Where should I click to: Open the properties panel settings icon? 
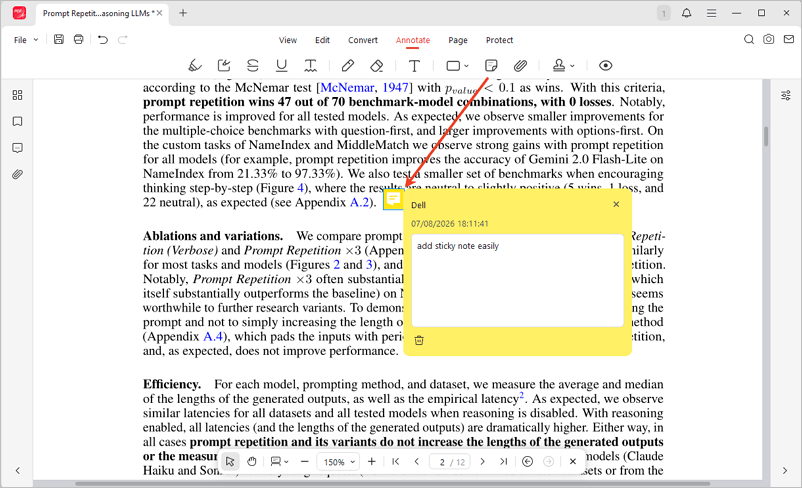tap(786, 95)
